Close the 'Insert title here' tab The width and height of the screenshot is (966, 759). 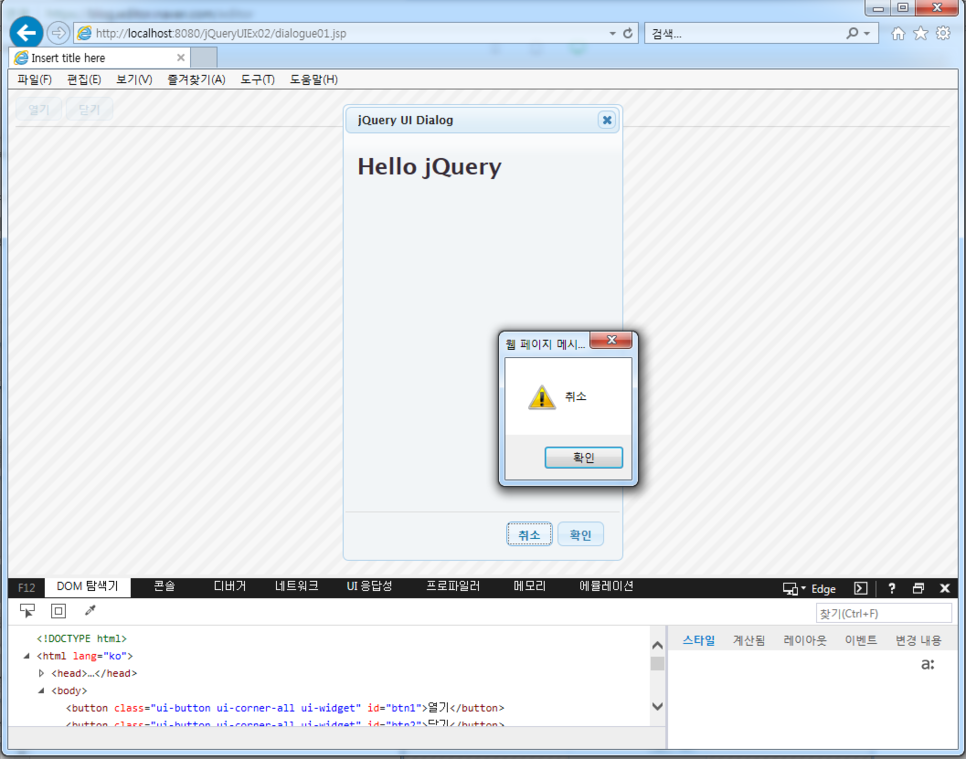pos(181,57)
